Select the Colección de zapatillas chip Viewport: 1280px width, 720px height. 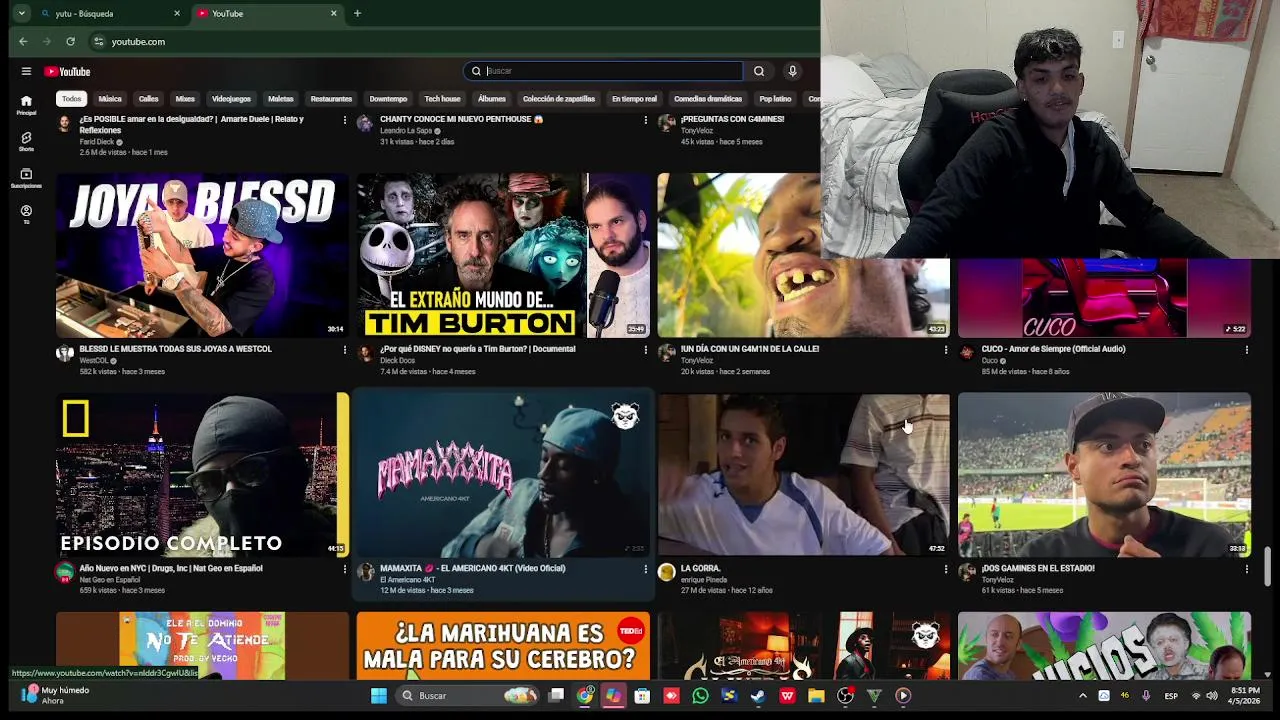[559, 99]
